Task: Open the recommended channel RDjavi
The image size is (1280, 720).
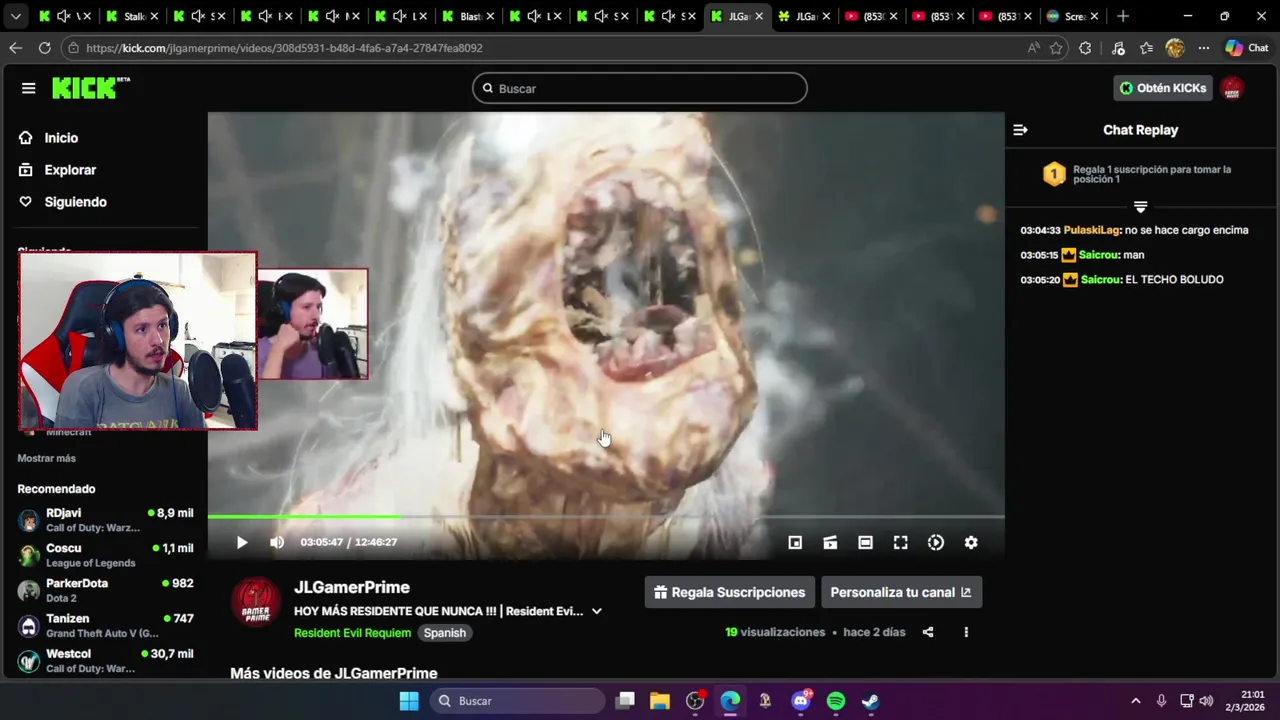Action: [105, 520]
